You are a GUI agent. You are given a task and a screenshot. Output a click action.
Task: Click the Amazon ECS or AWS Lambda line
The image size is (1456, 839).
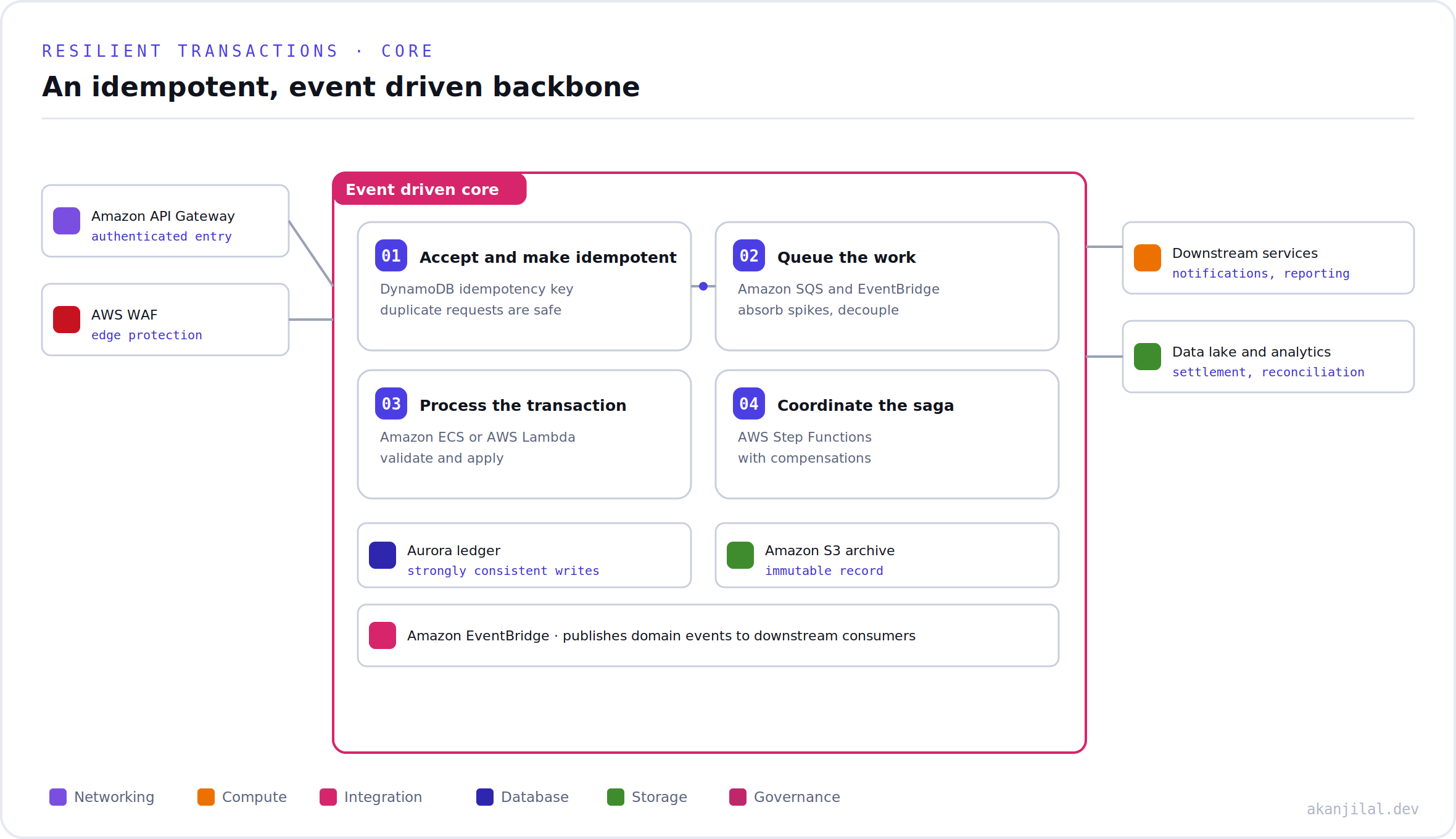pos(478,437)
